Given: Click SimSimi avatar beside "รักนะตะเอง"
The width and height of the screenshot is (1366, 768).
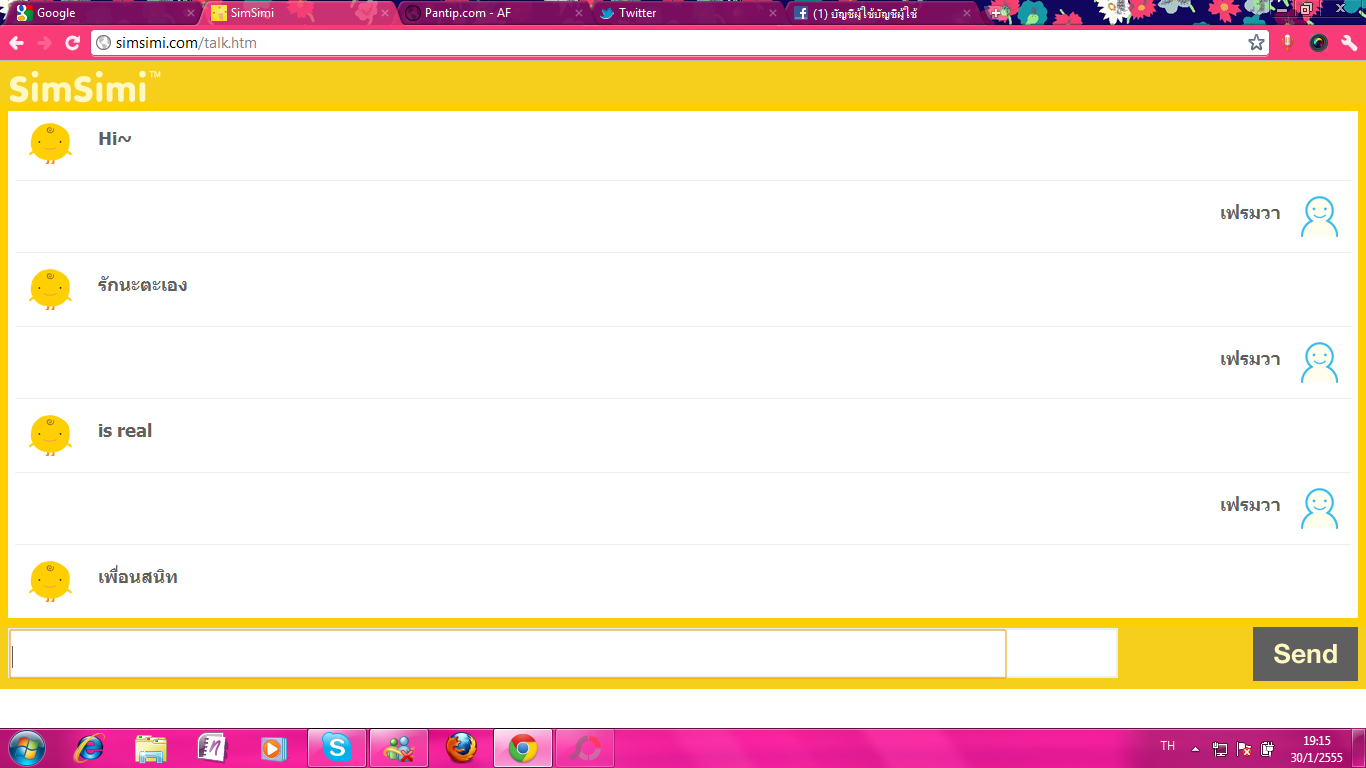Looking at the screenshot, I should 50,289.
